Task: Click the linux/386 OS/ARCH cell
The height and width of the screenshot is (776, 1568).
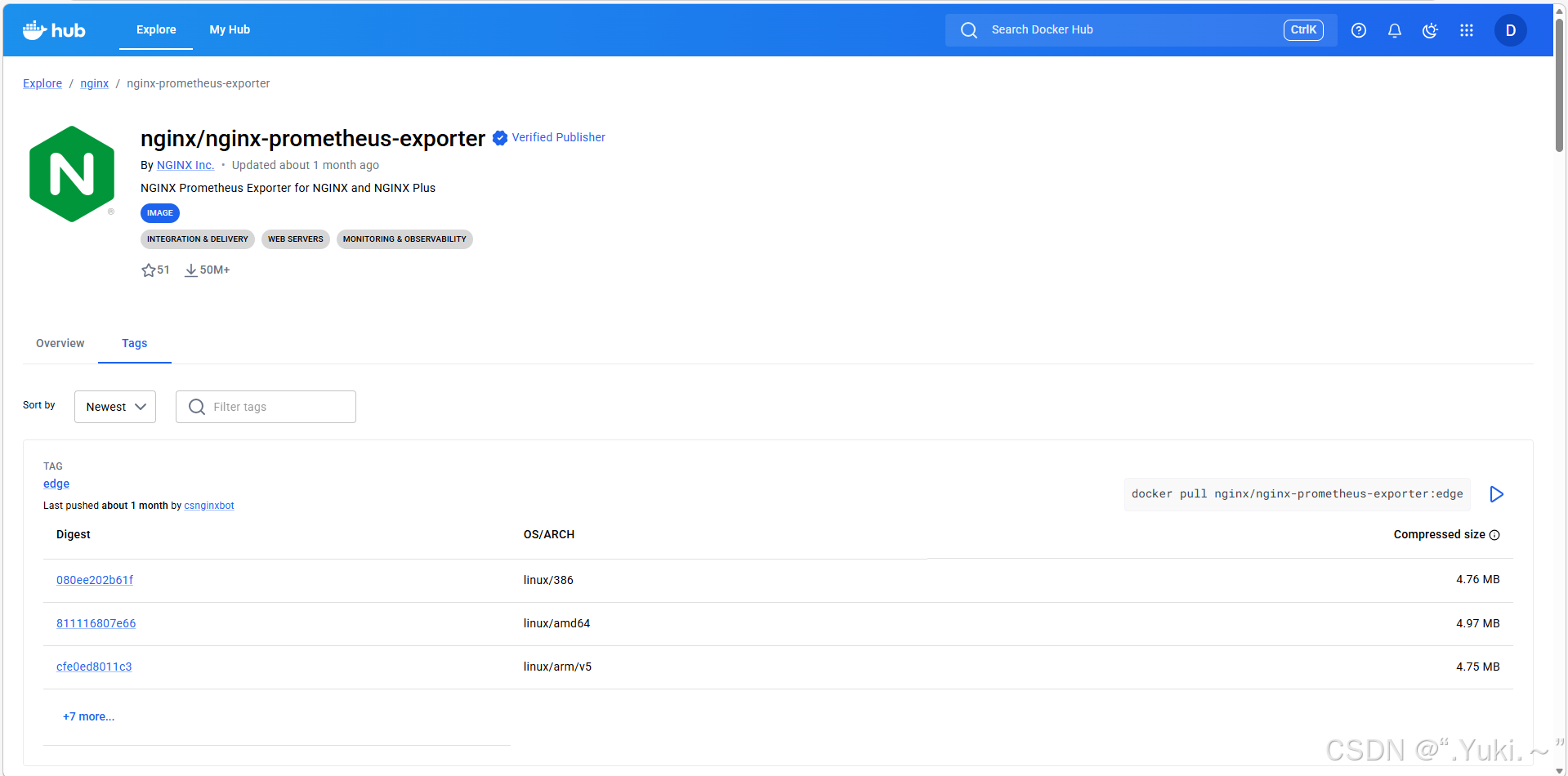Action: coord(548,580)
